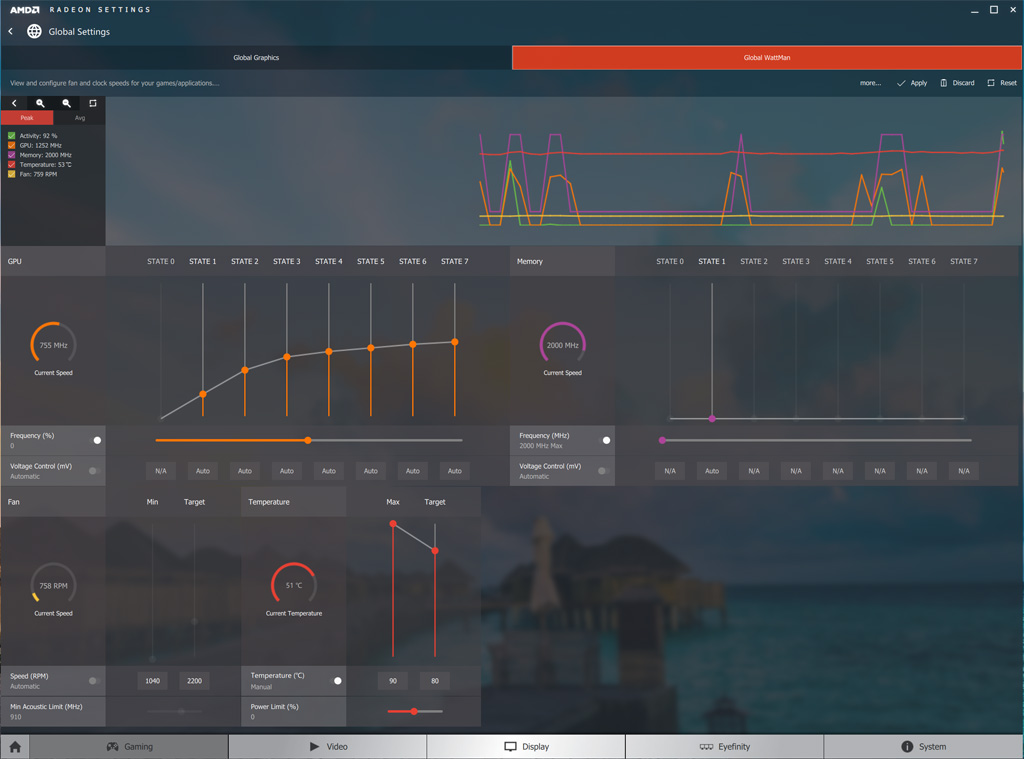Click the GPU frequency percent slider handle
Screen dimensions: 1024x759
pyautogui.click(x=308, y=440)
